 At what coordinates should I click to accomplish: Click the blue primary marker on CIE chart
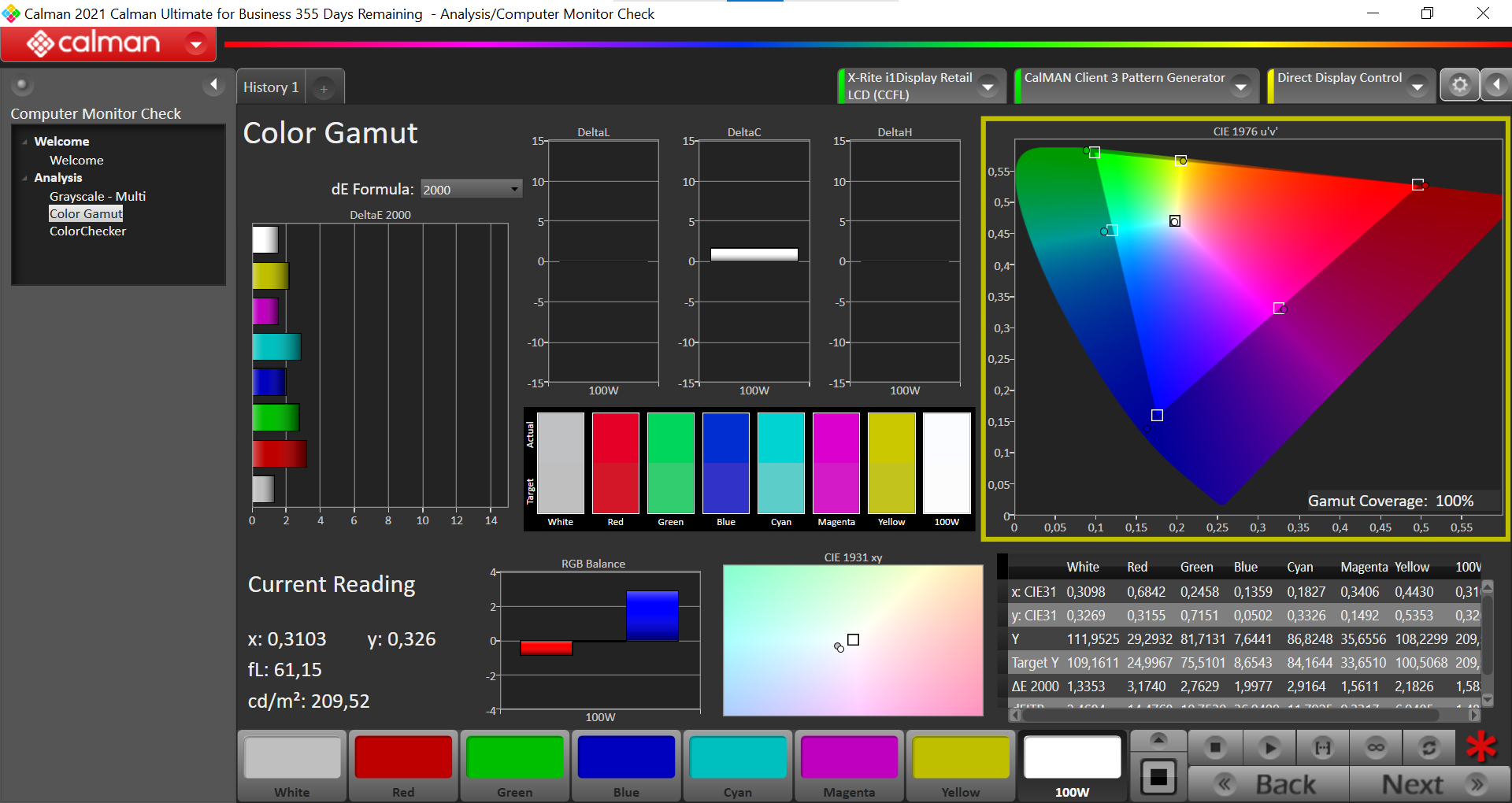1157,415
